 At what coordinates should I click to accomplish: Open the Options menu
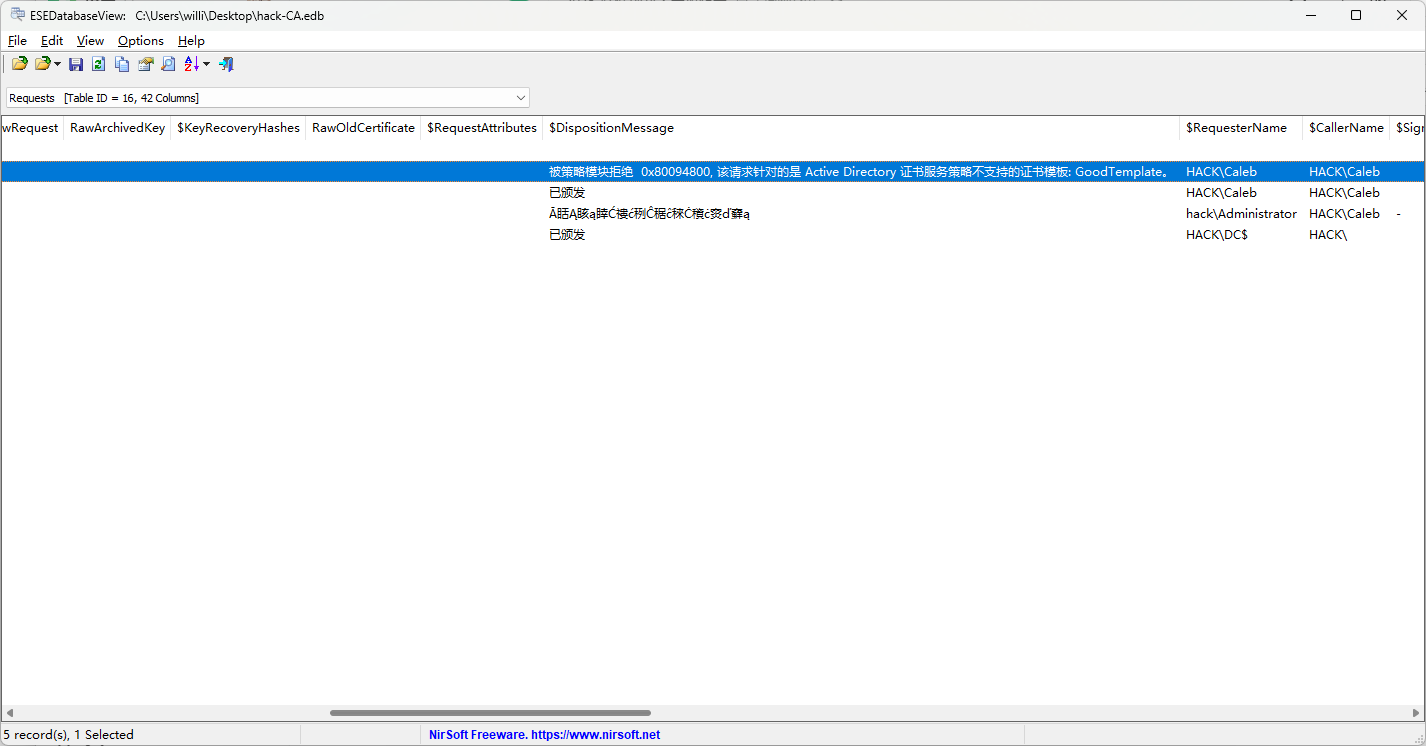click(140, 41)
